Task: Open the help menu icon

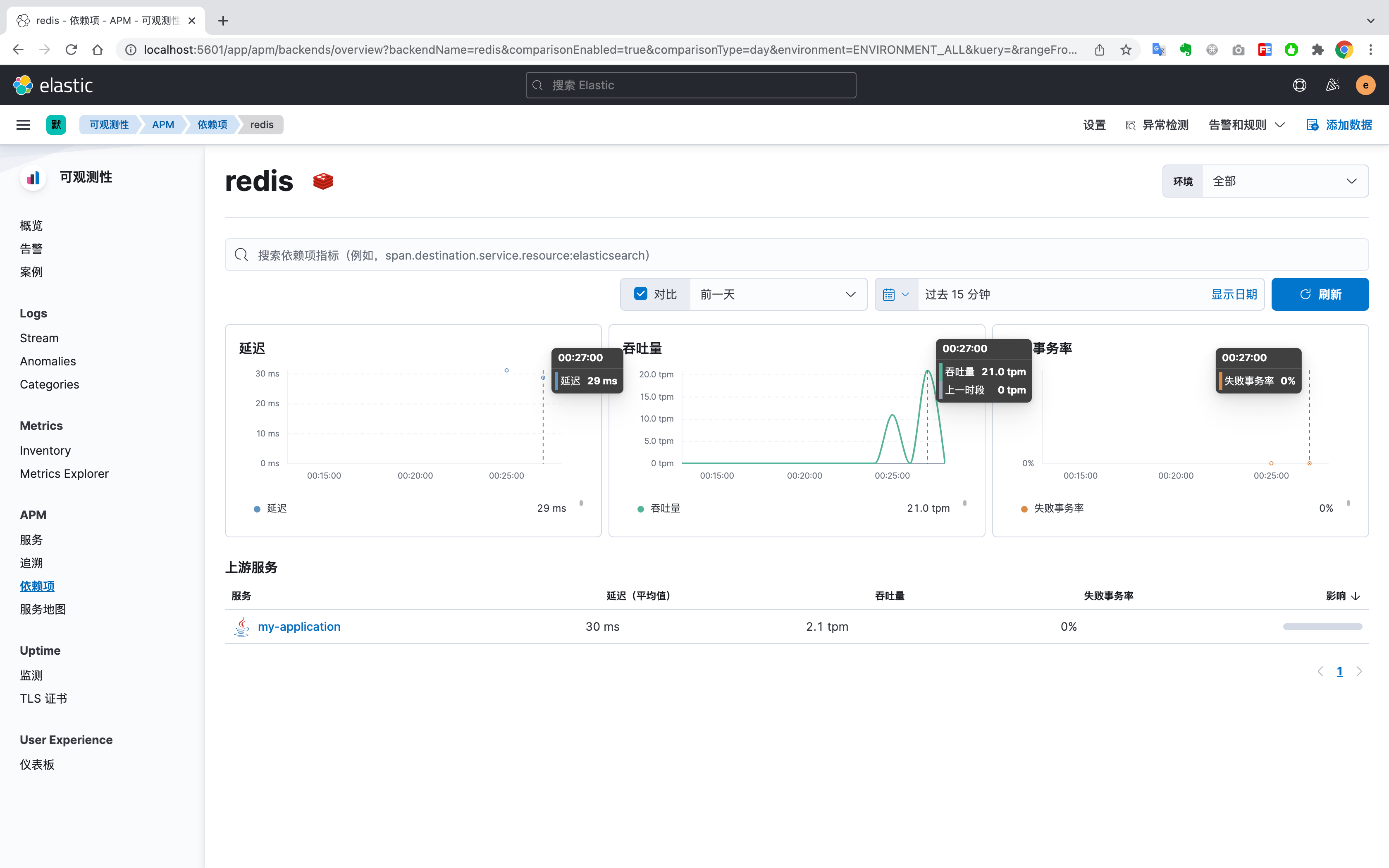Action: click(1299, 85)
